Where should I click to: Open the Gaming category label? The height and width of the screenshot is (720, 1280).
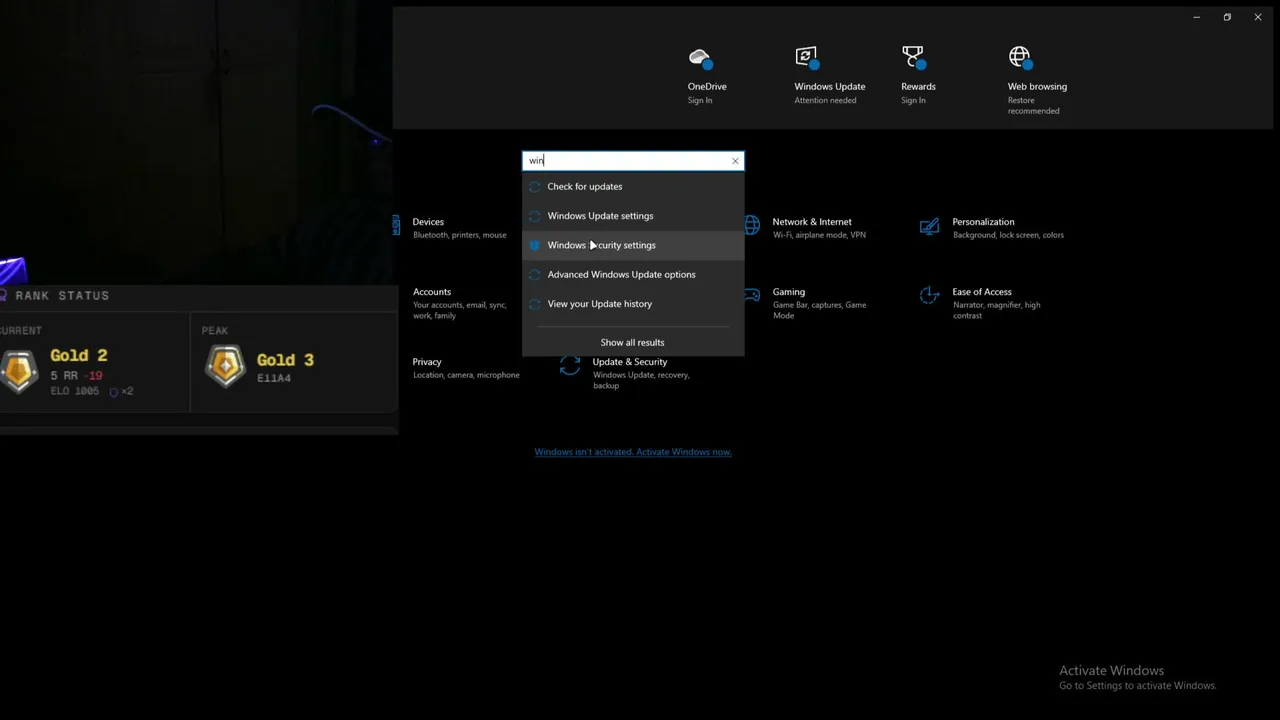tap(789, 292)
